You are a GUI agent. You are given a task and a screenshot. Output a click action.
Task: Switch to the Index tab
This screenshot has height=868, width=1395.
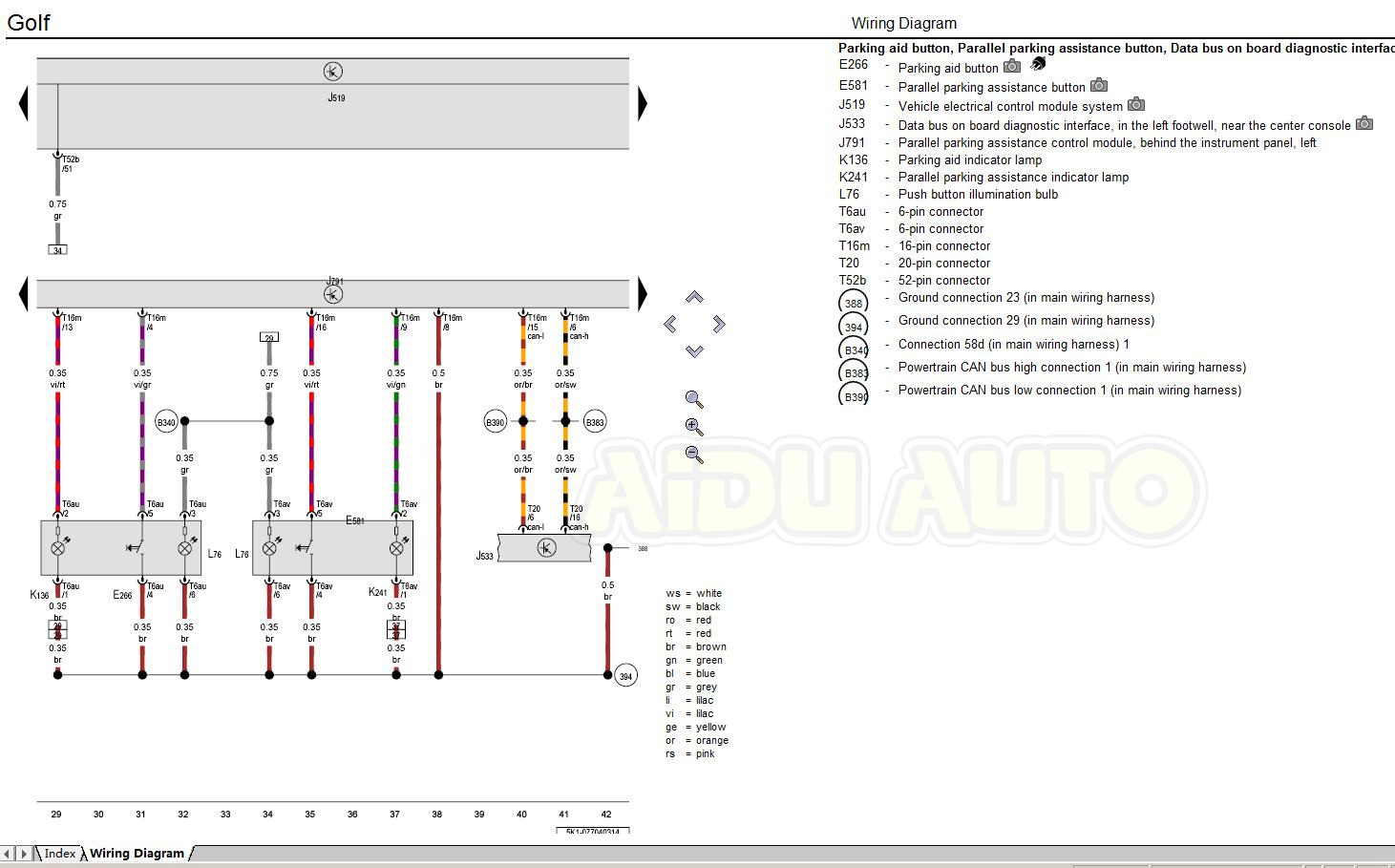coord(59,854)
